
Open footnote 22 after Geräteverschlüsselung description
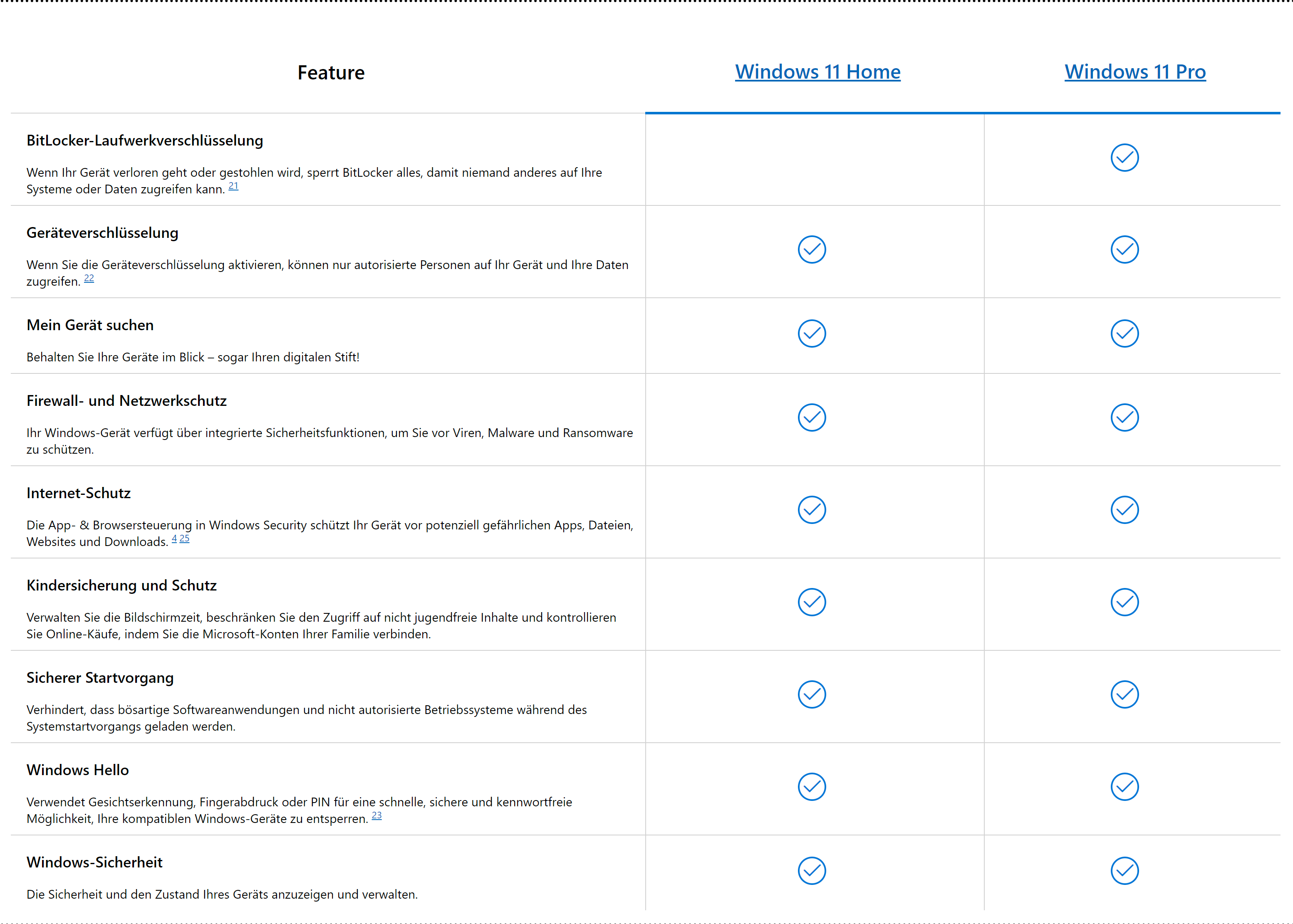click(89, 278)
